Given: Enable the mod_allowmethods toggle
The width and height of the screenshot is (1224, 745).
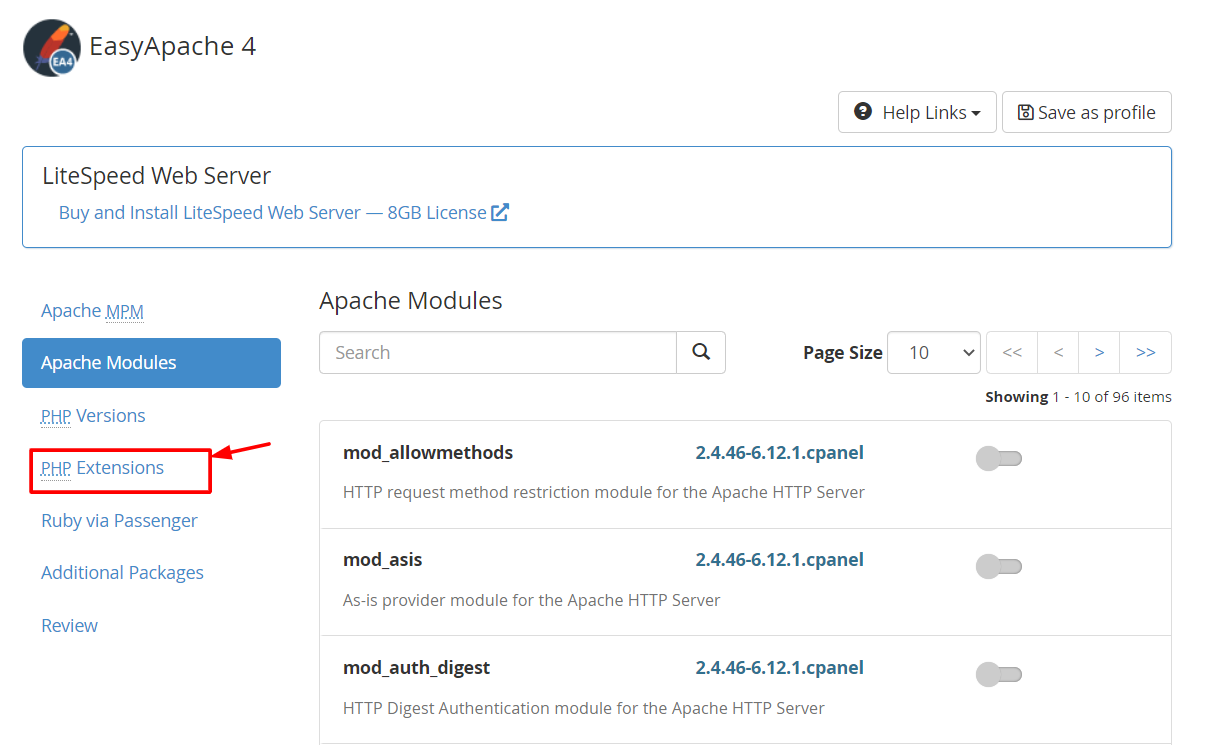Looking at the screenshot, I should pyautogui.click(x=998, y=459).
